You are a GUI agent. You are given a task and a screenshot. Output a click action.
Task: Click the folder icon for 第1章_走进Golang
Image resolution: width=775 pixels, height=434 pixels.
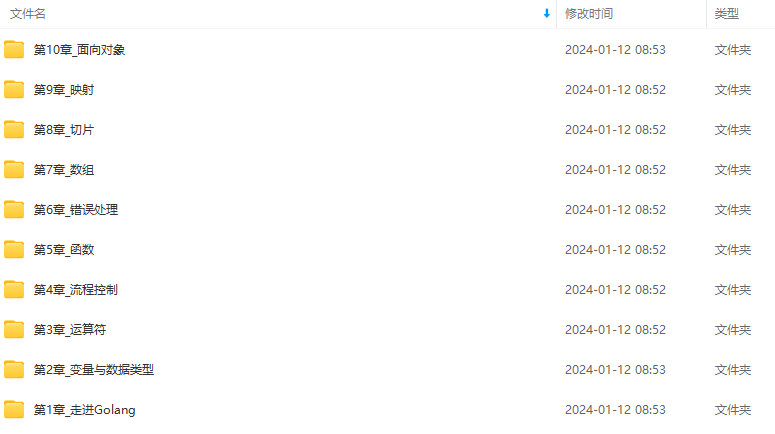(14, 410)
